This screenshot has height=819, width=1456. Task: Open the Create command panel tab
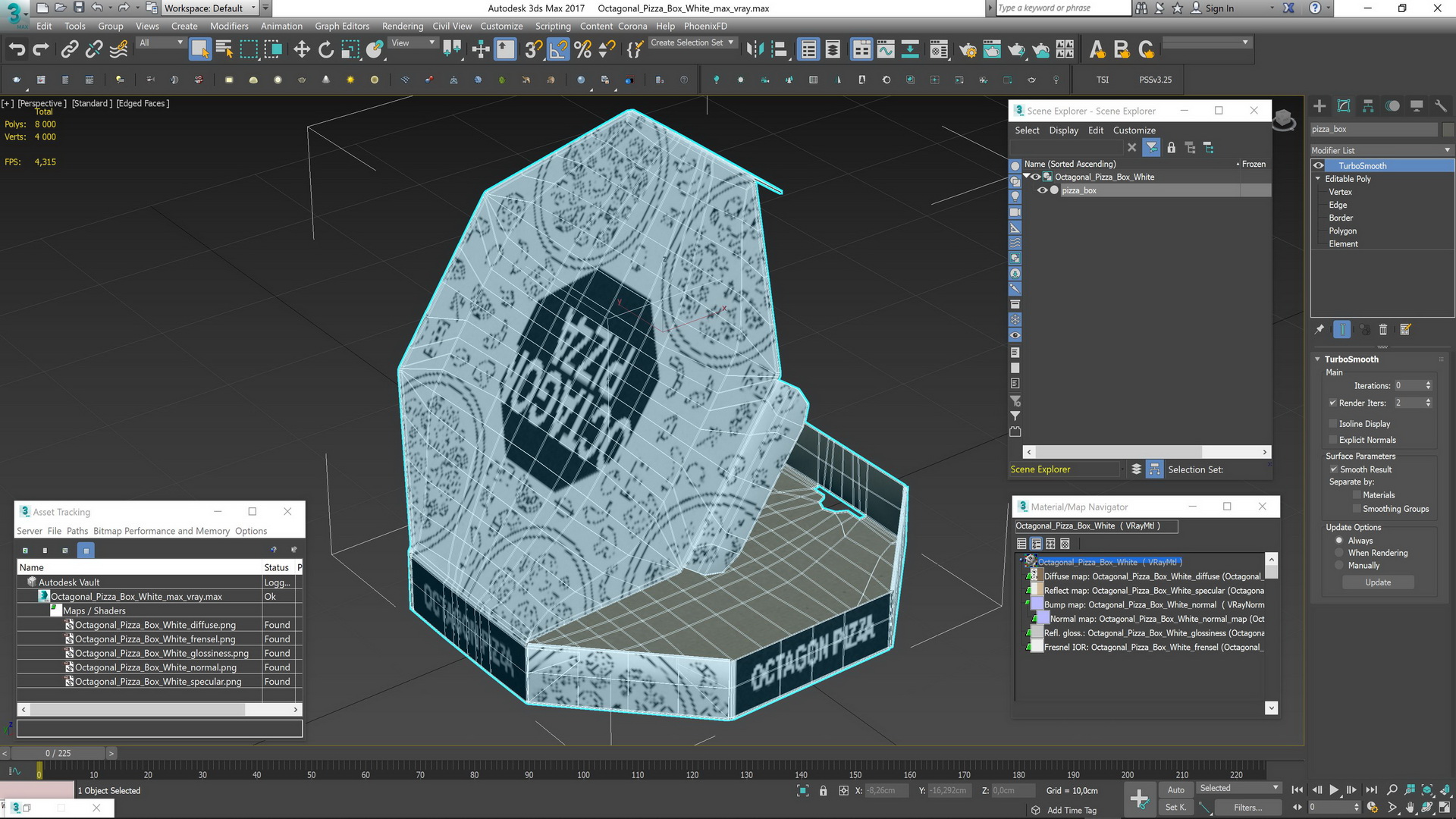click(1319, 106)
